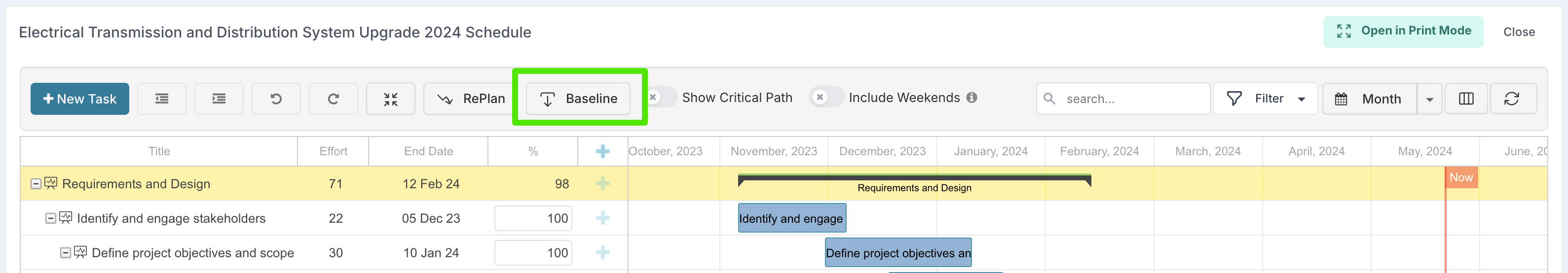Screen dimensions: 1568x273
Task: Enable the Include Weekends switch
Action: (x=826, y=97)
